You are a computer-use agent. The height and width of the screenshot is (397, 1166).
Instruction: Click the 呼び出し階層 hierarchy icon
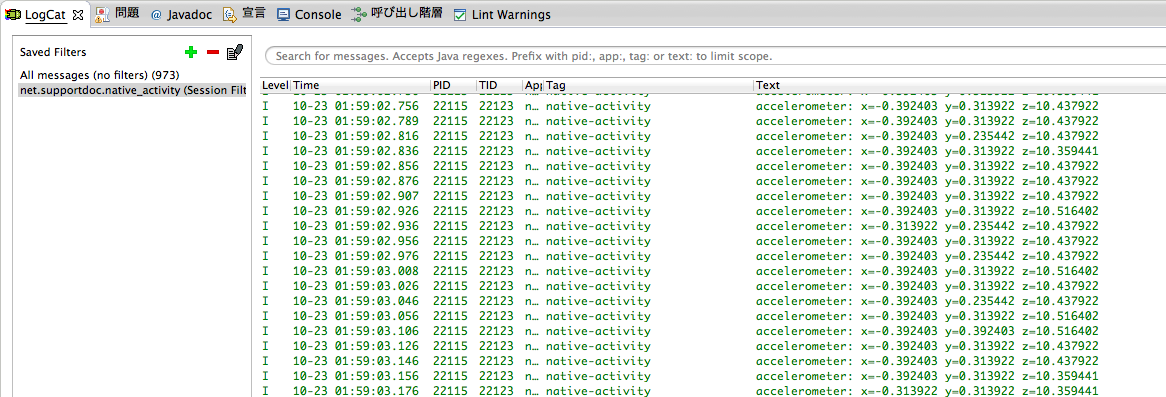click(360, 14)
